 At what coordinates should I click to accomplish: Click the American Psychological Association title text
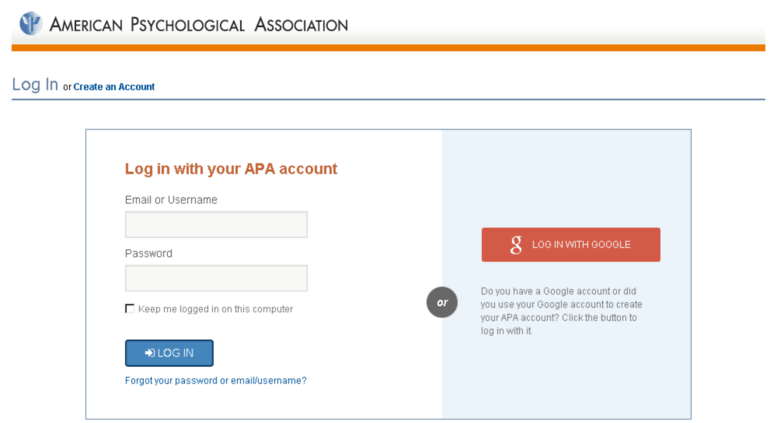coord(199,24)
